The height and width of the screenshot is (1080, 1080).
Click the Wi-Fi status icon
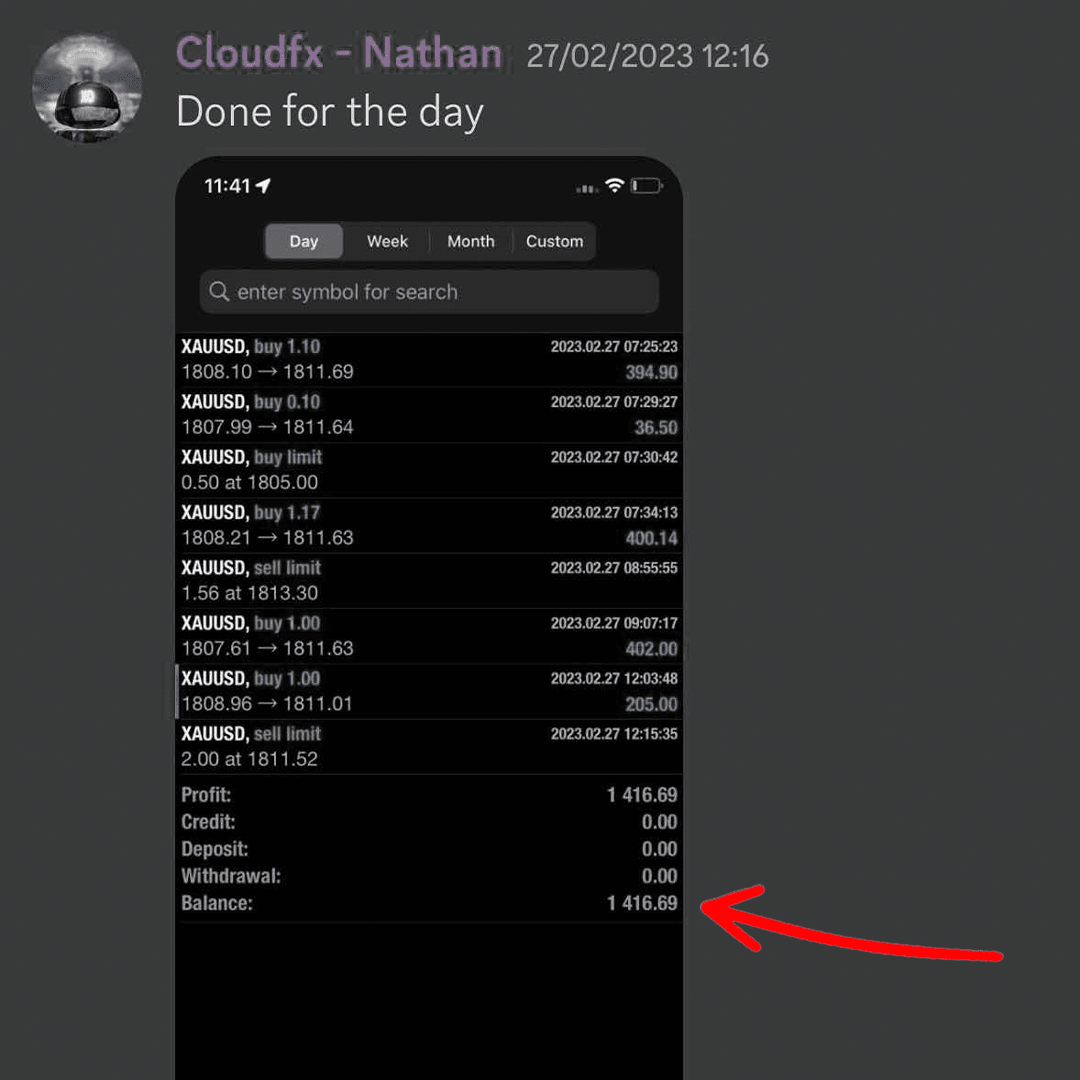click(x=614, y=185)
